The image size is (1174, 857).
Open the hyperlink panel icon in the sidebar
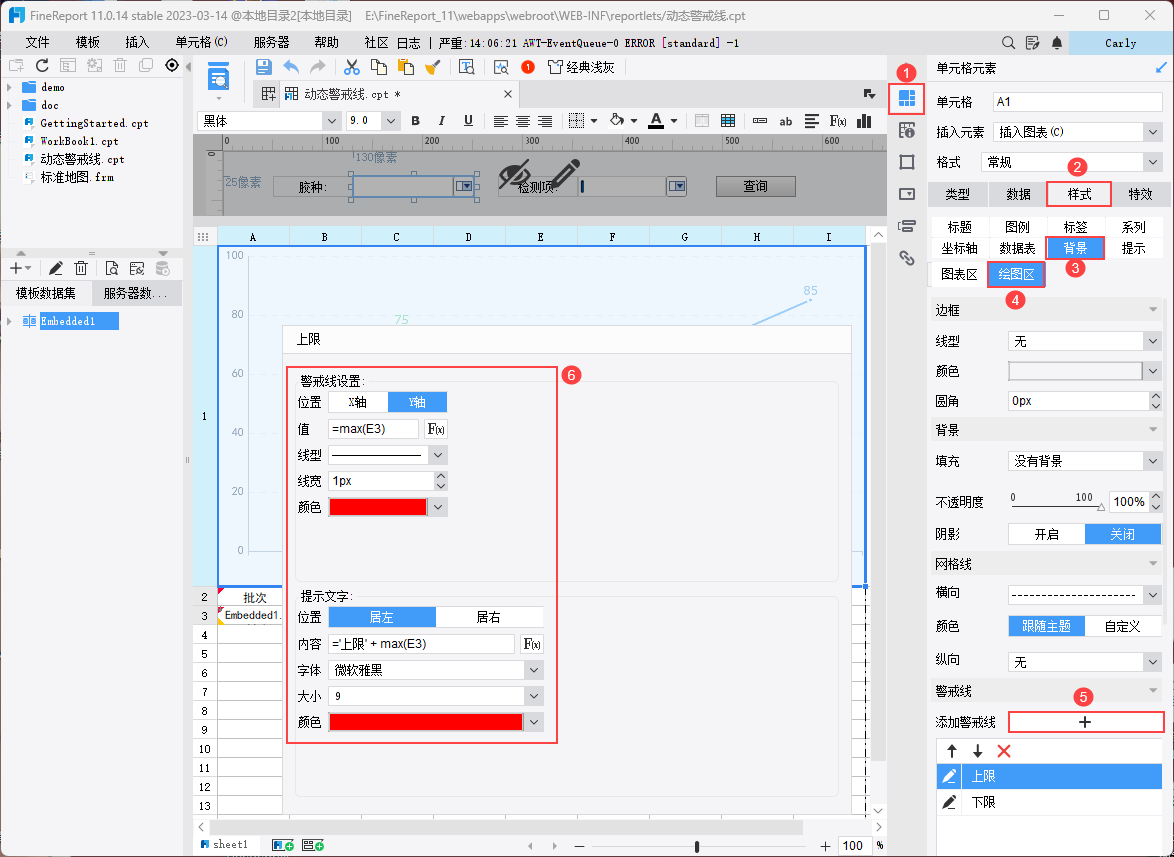pos(907,258)
